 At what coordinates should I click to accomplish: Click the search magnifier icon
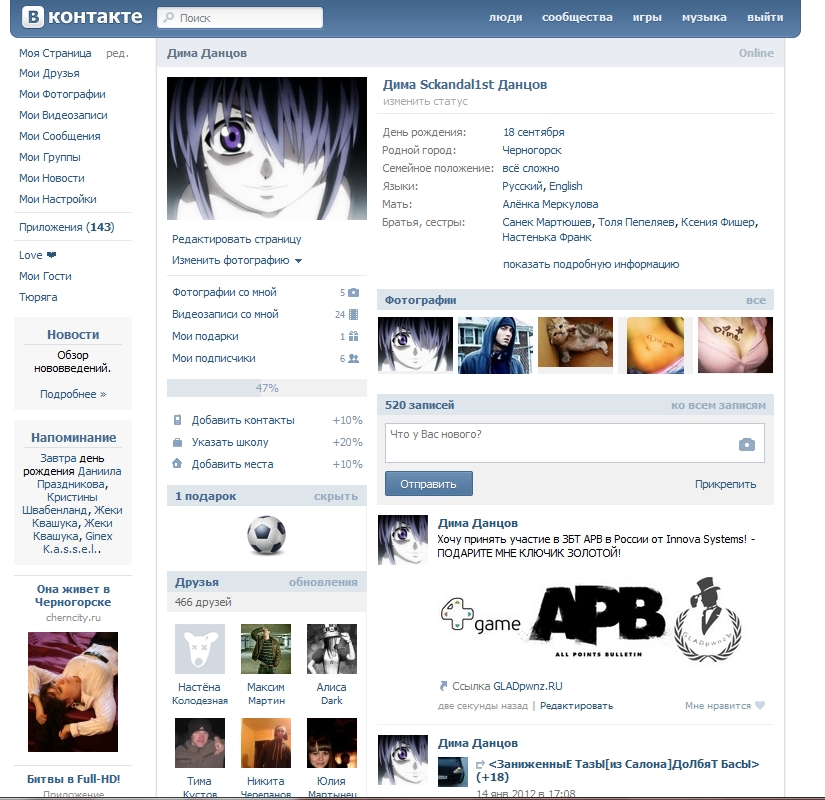[168, 18]
